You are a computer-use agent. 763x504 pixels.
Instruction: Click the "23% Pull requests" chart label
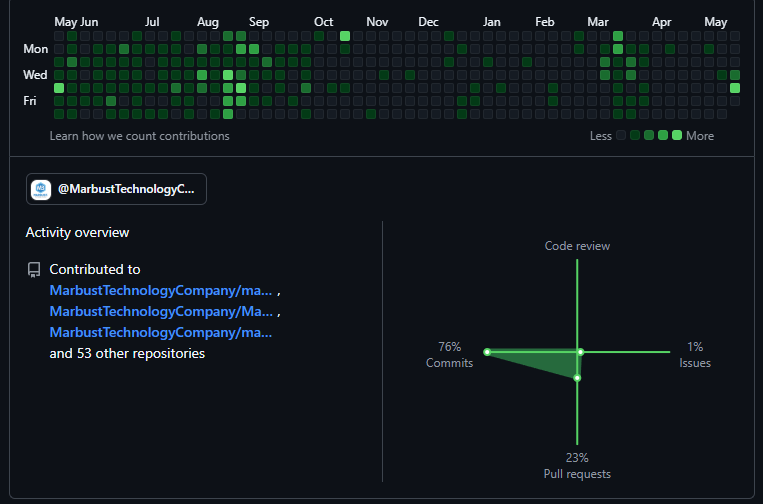point(577,465)
